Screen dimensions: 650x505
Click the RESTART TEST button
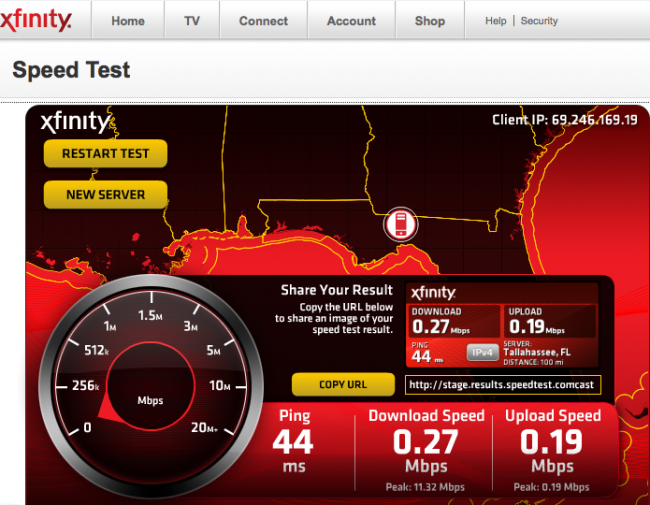(x=105, y=153)
